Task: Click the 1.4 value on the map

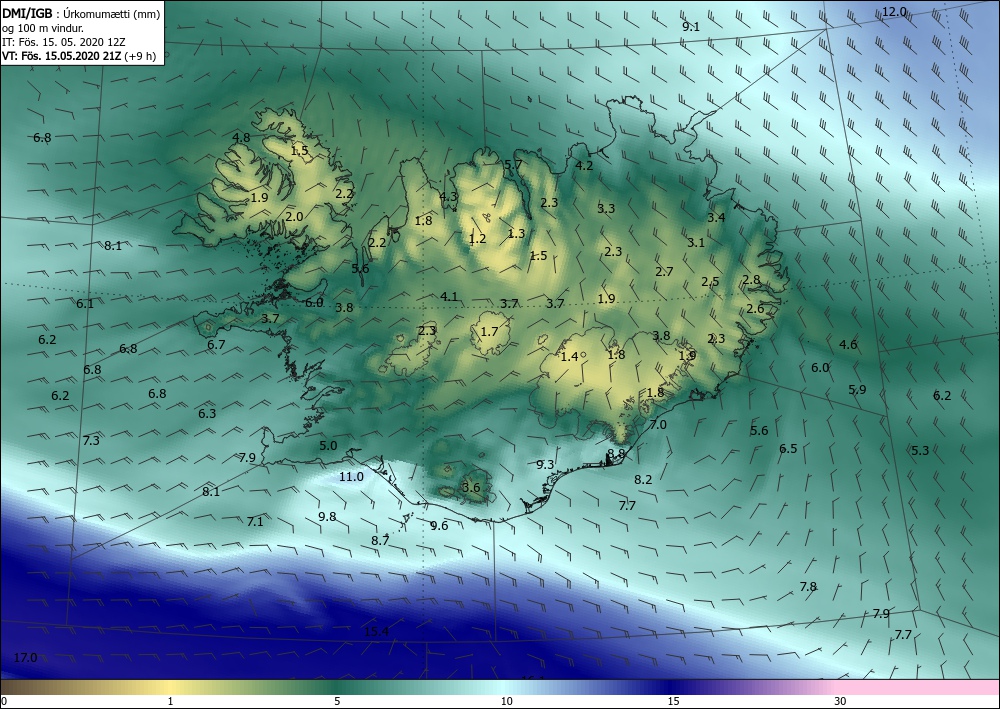Action: pyautogui.click(x=569, y=356)
